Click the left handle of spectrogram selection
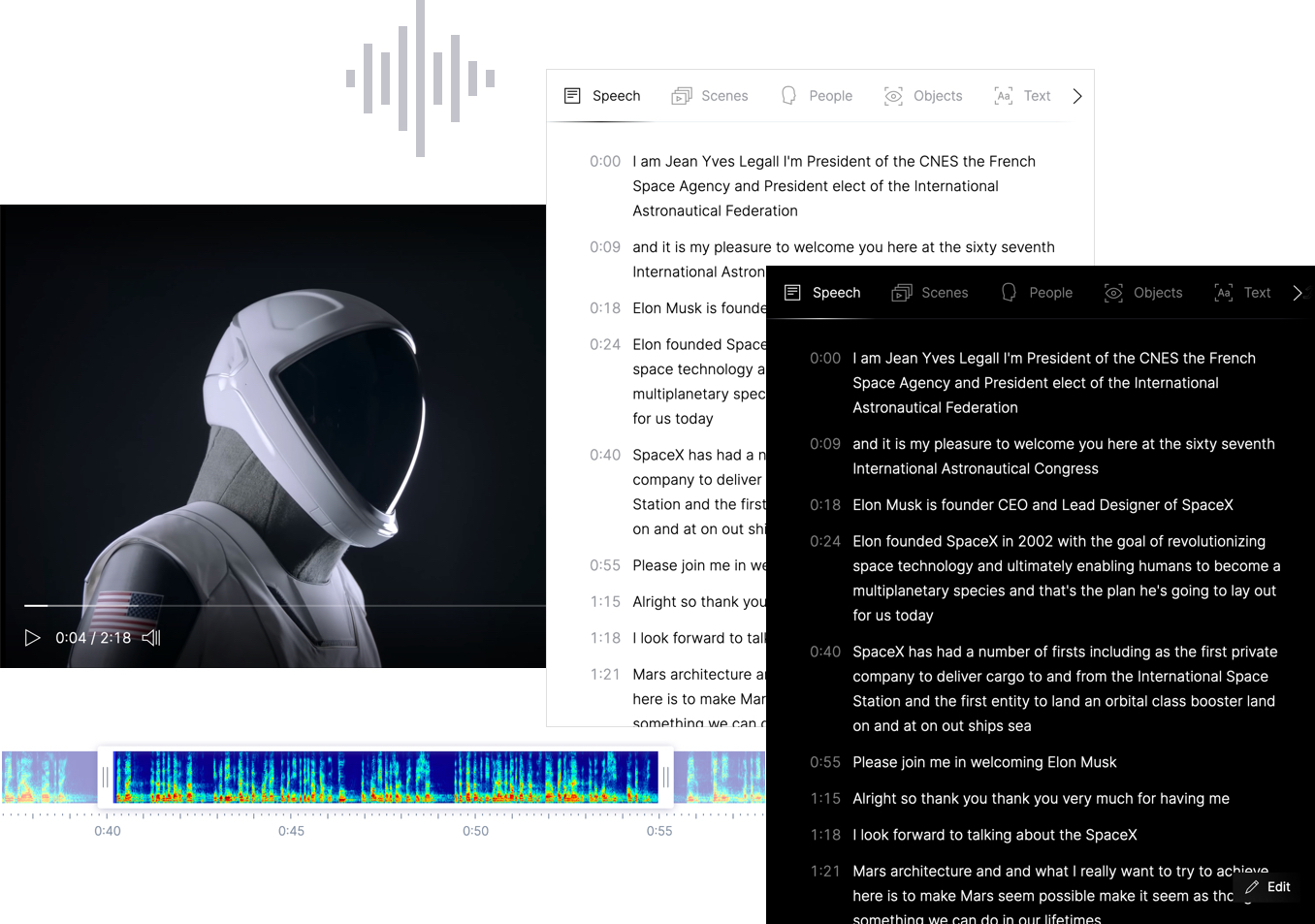Viewport: 1315px width, 924px height. pyautogui.click(x=106, y=777)
